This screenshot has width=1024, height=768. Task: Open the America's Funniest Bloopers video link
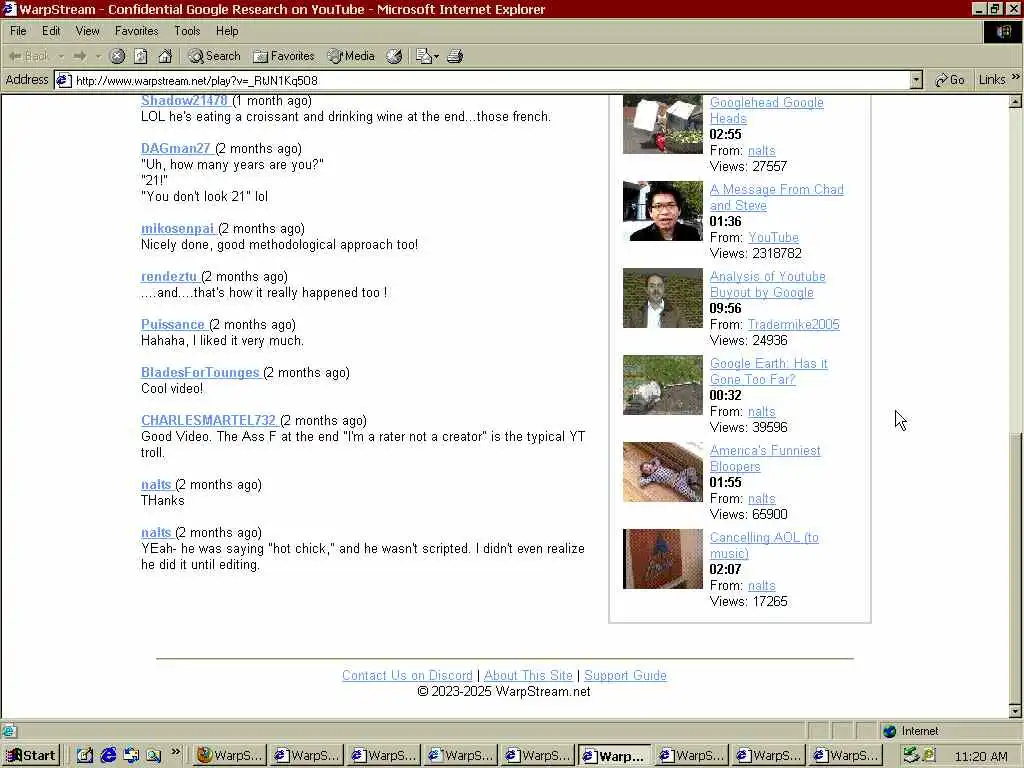click(765, 458)
